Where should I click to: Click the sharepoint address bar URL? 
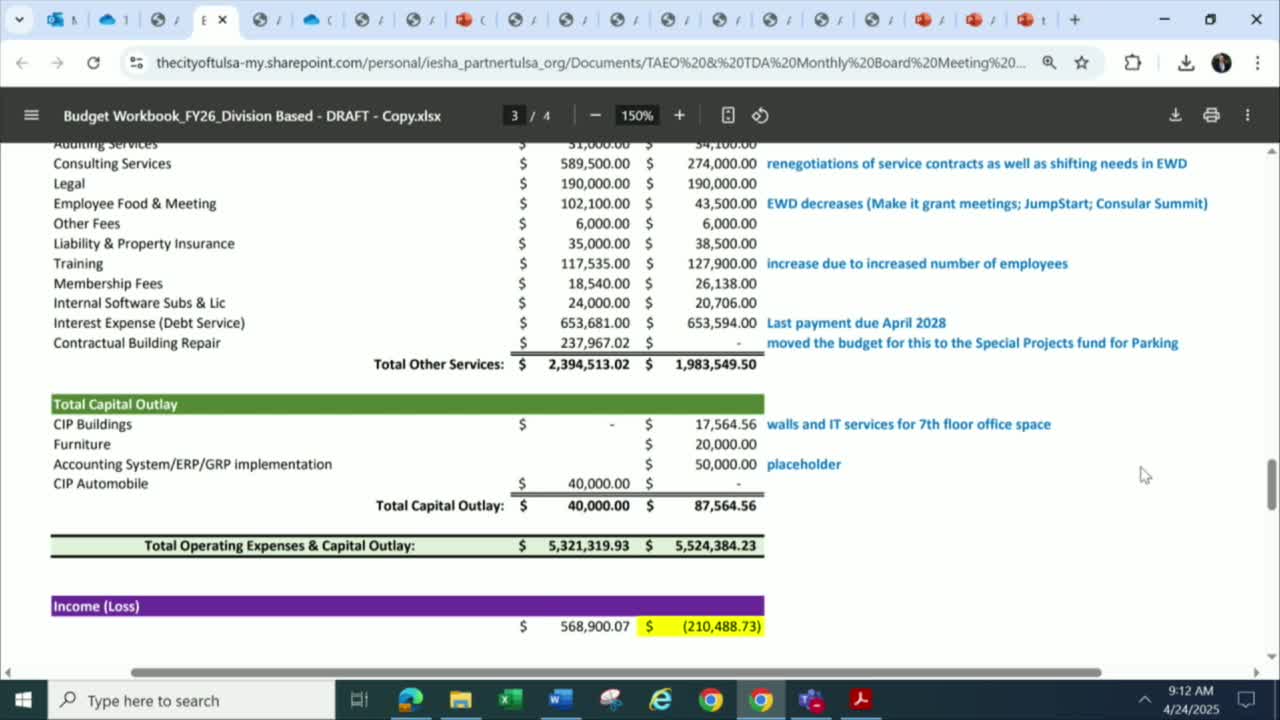590,63
